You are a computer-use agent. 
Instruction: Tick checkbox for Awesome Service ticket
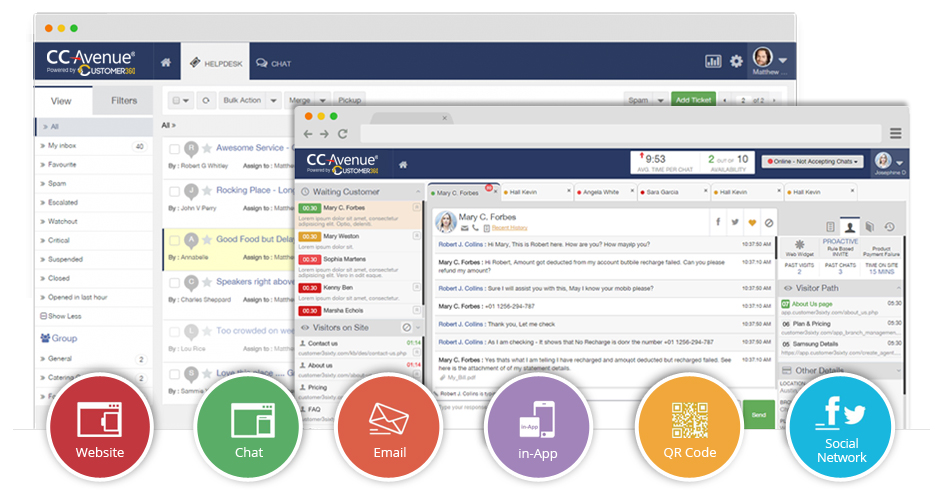(174, 149)
